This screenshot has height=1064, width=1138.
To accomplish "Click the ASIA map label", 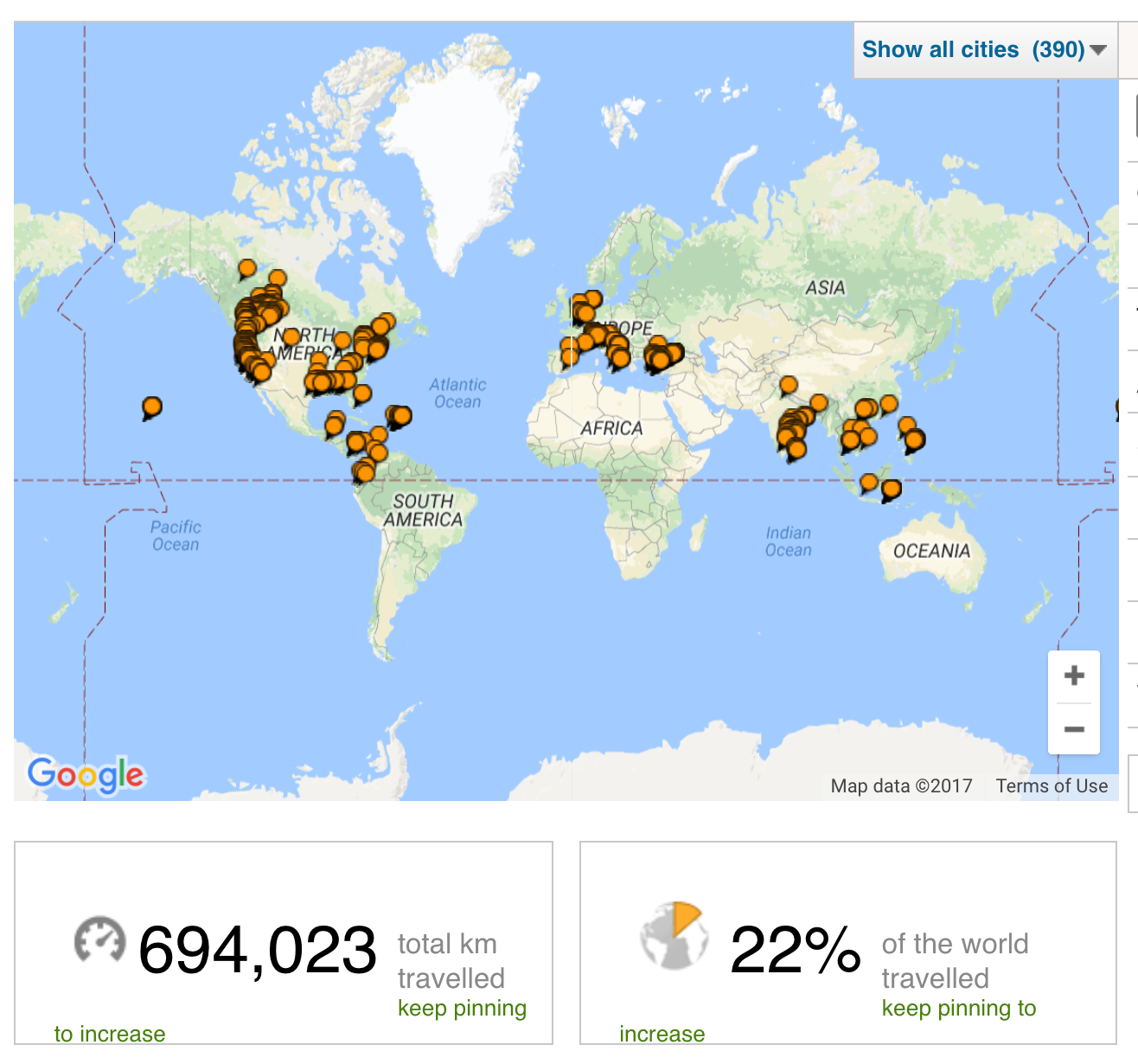I will point(825,288).
